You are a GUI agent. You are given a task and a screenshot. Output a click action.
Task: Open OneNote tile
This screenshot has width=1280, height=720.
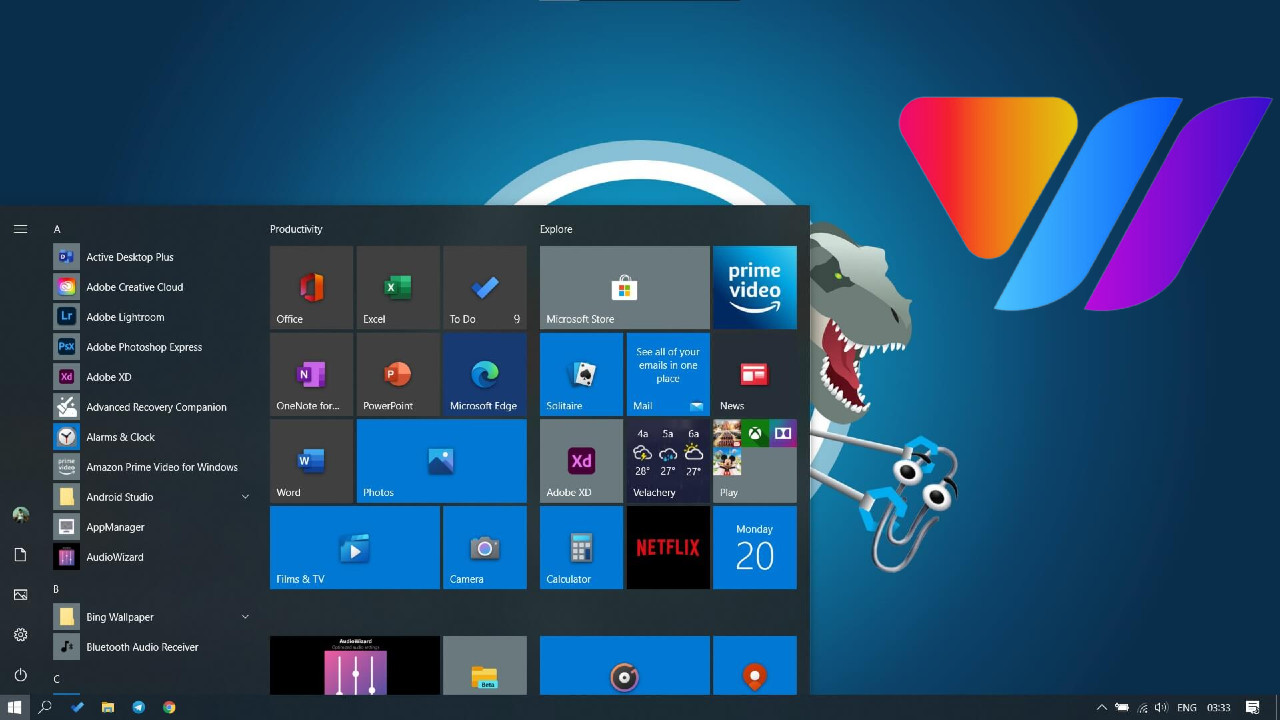click(x=311, y=374)
